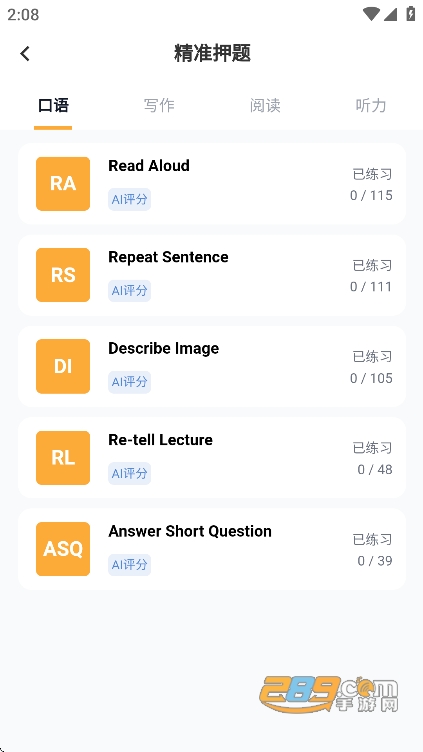423x752 pixels.
Task: Open the orange ASQ icon
Action: pos(63,549)
